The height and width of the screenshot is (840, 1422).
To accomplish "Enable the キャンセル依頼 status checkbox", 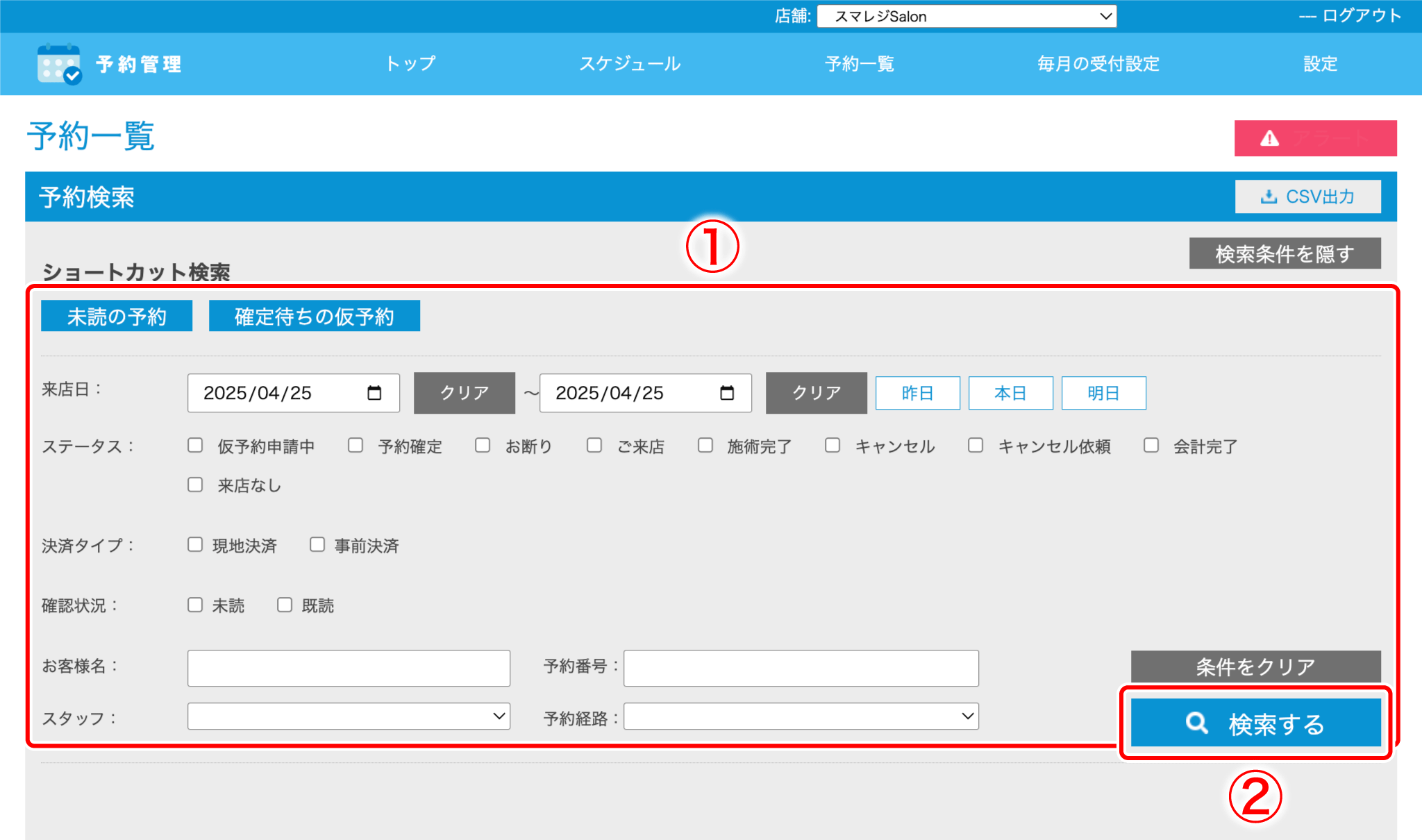I will point(976,446).
